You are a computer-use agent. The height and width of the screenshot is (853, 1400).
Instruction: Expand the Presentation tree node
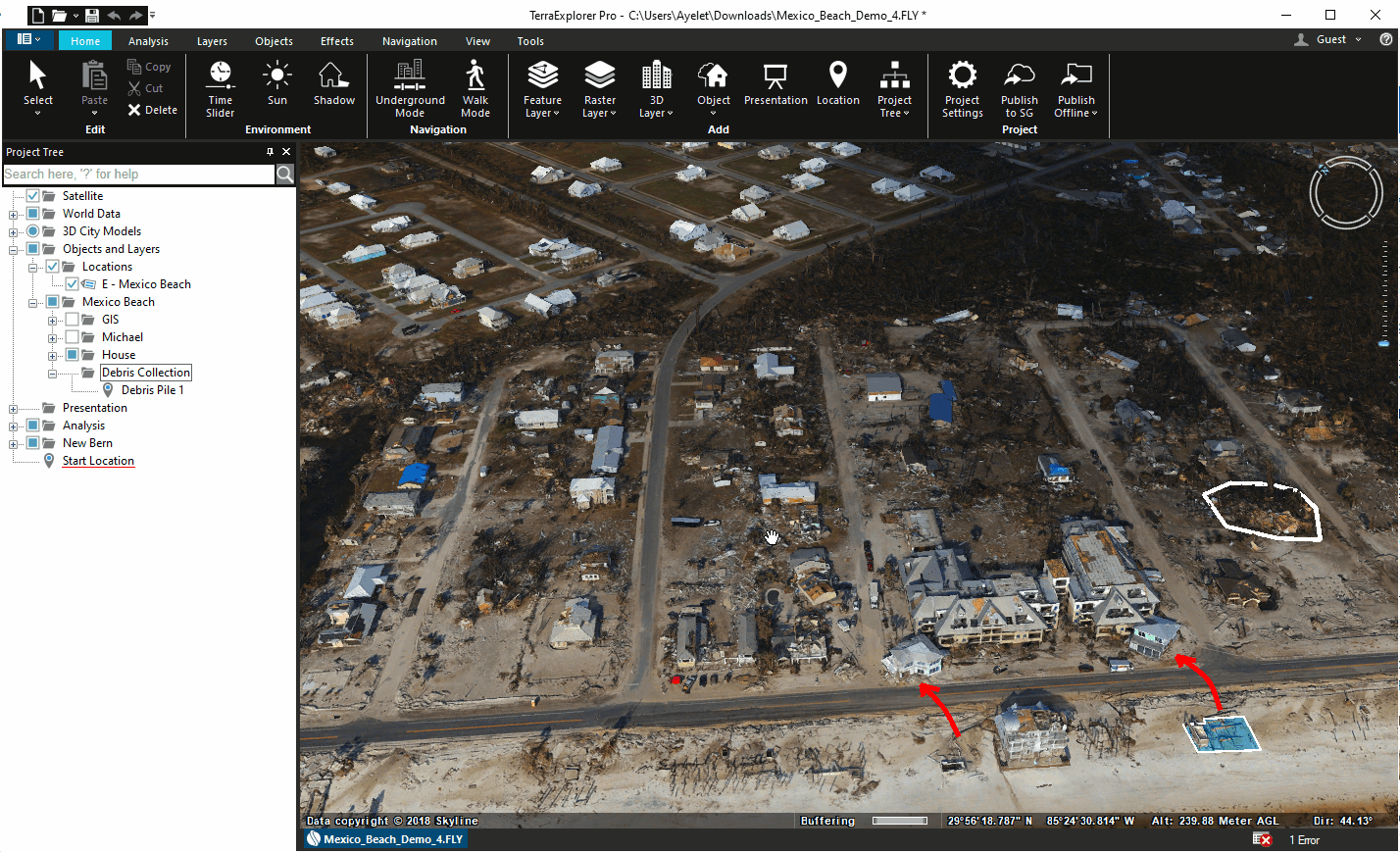(13, 409)
